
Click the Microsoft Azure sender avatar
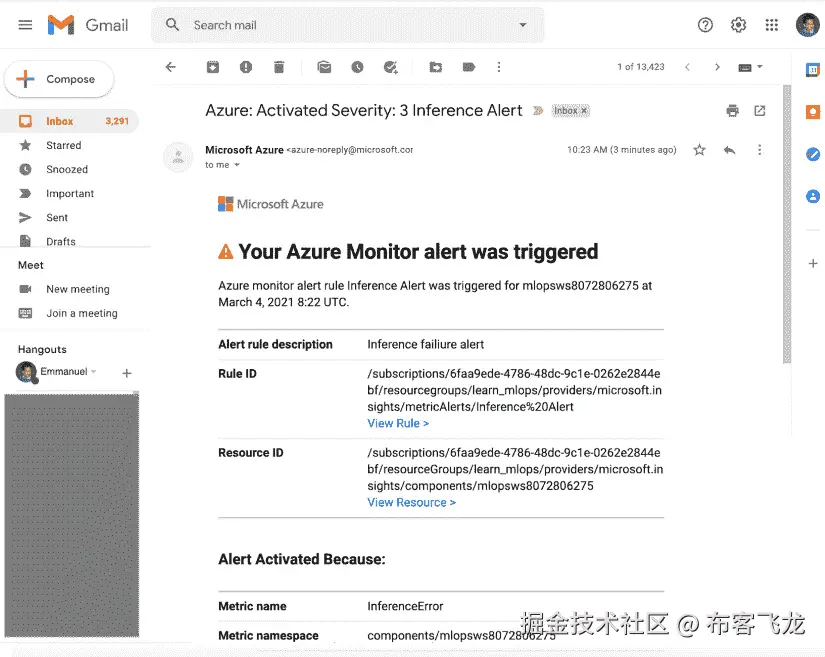178,157
